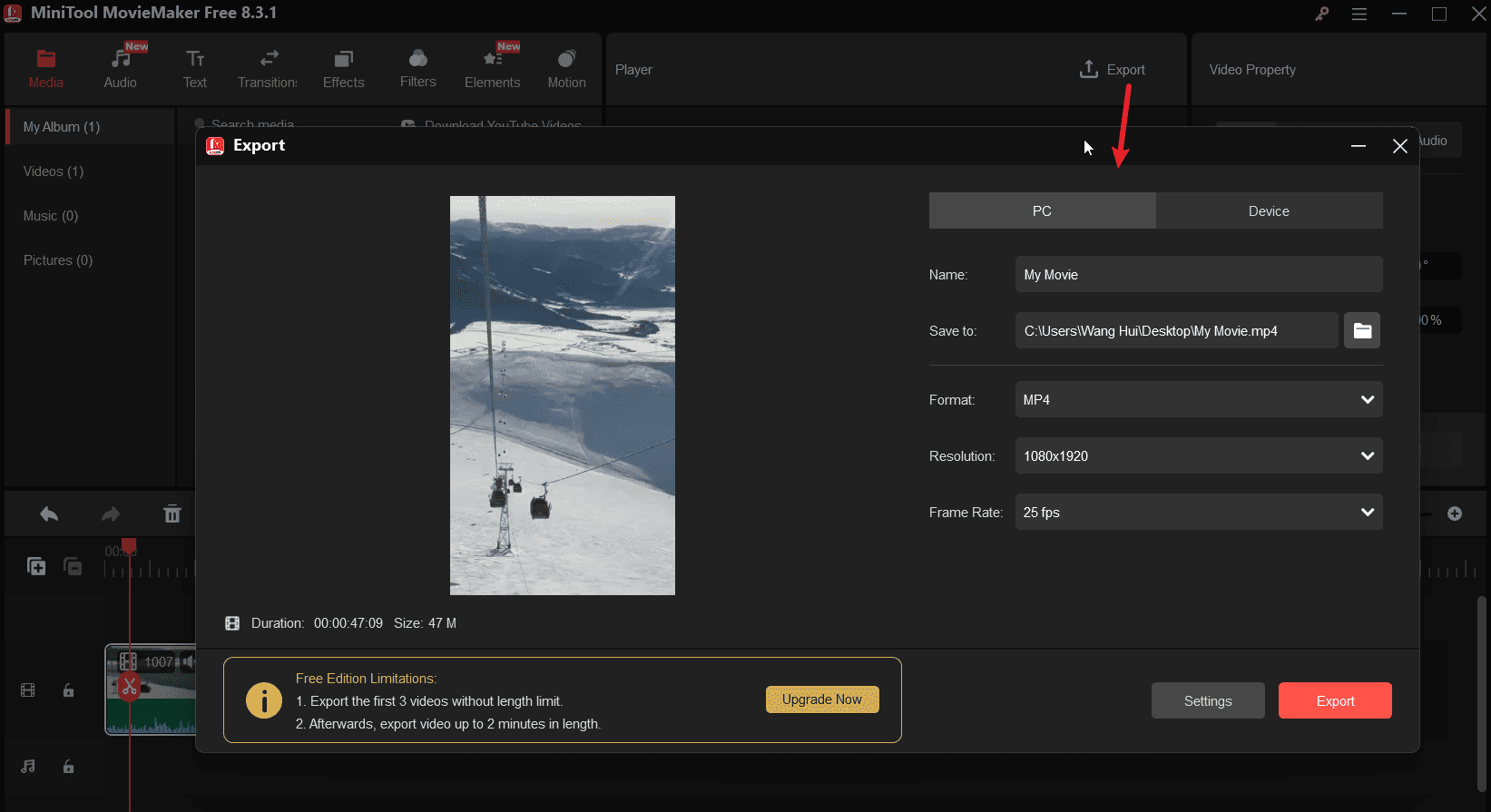This screenshot has height=812, width=1491.
Task: Toggle the video track lock
Action: (x=68, y=690)
